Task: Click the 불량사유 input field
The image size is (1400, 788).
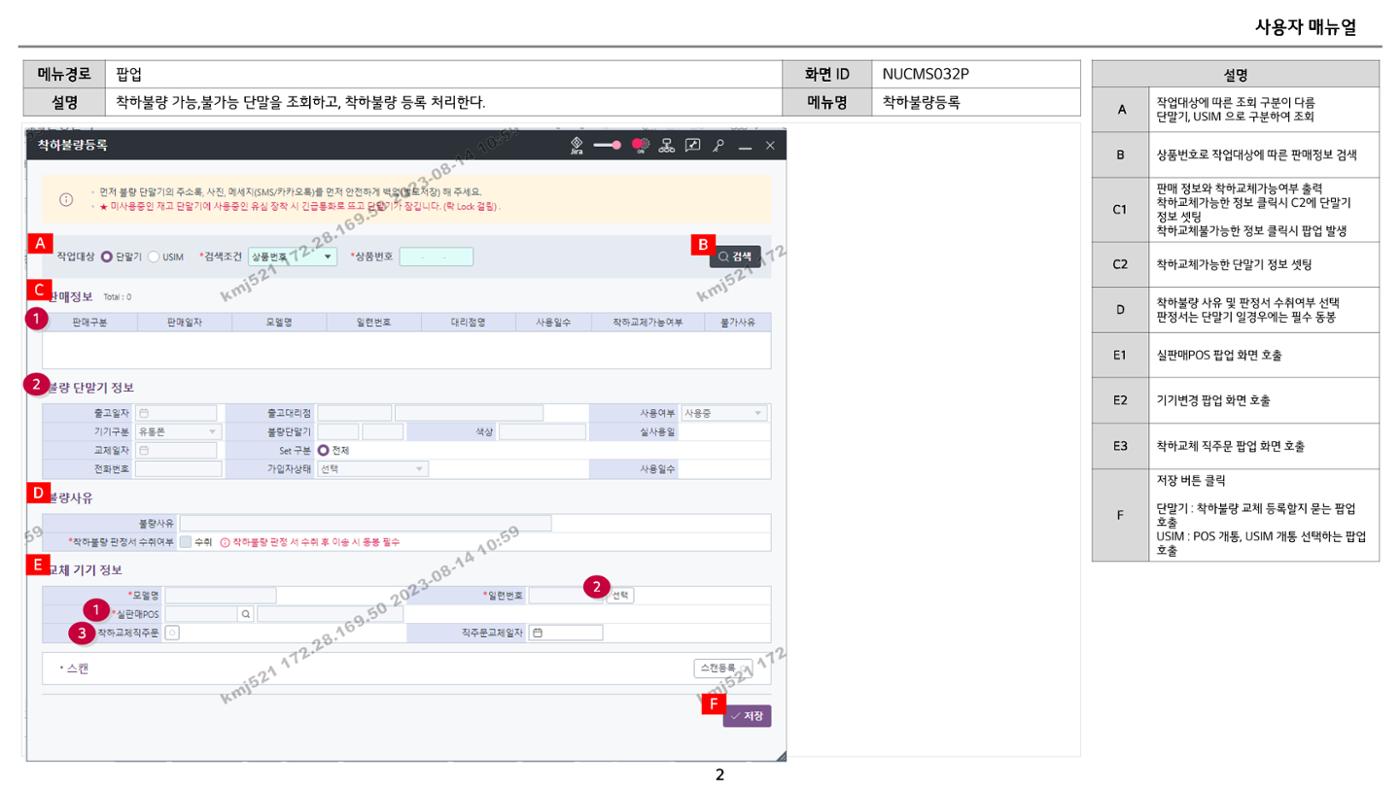Action: click(365, 523)
